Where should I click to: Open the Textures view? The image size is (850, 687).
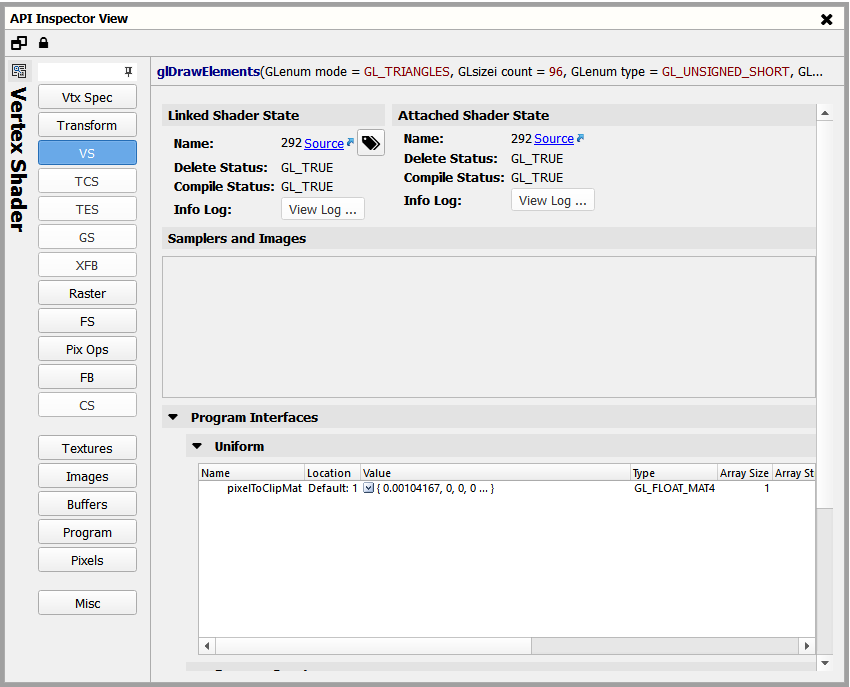(x=87, y=448)
